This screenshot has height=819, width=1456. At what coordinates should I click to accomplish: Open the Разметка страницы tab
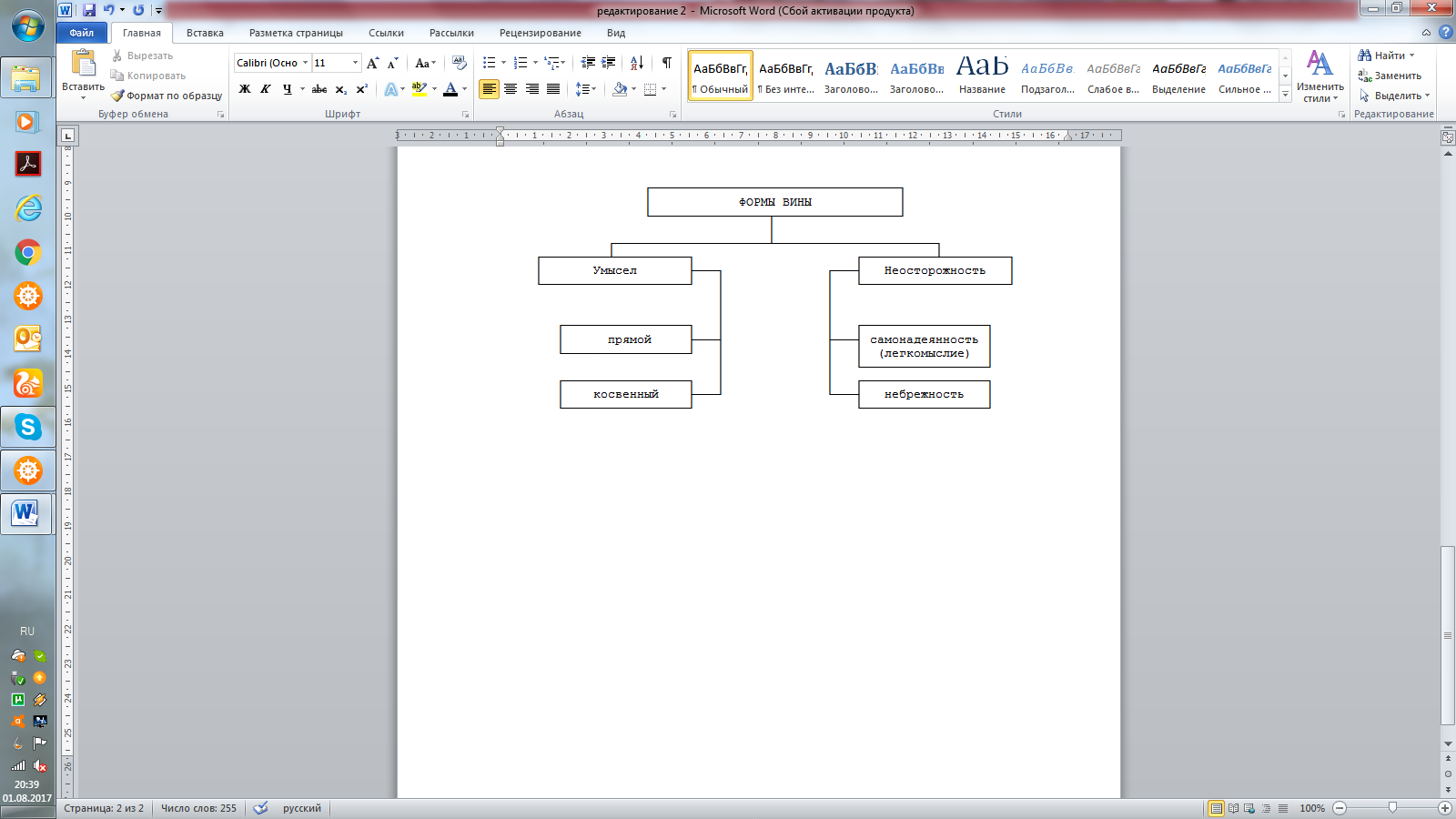(296, 33)
